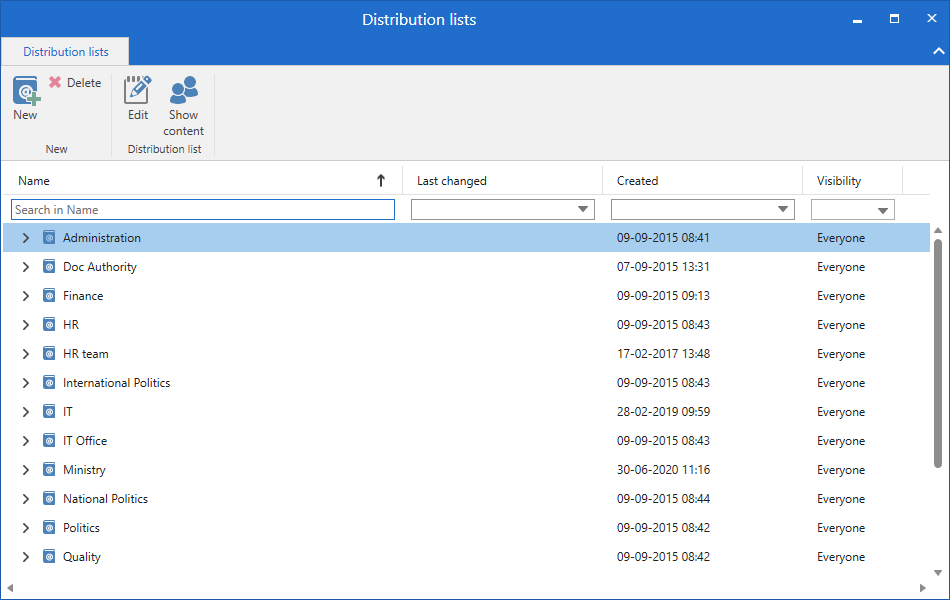Maximize the Distribution lists window
Screen dimensions: 950x600
coord(894,19)
